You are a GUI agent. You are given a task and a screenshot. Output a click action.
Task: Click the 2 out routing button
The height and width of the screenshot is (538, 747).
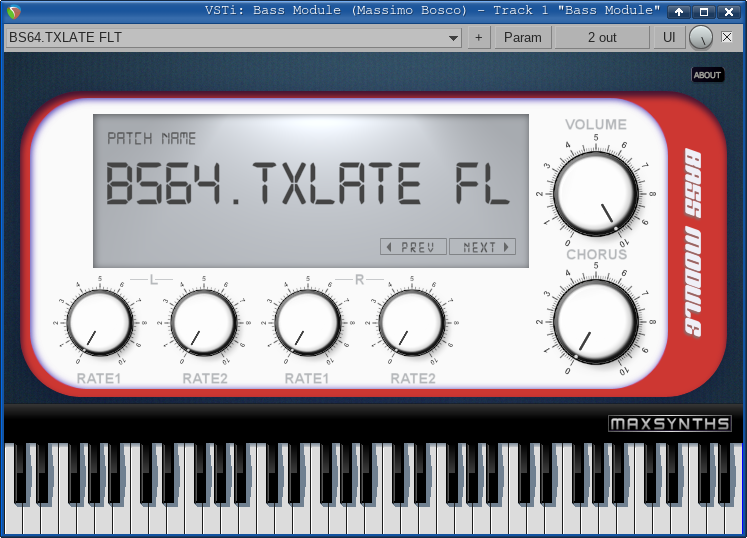602,37
